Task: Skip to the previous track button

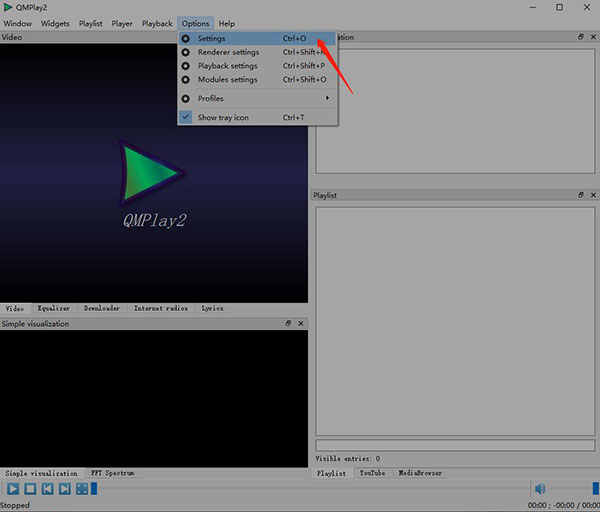Action: tap(47, 489)
